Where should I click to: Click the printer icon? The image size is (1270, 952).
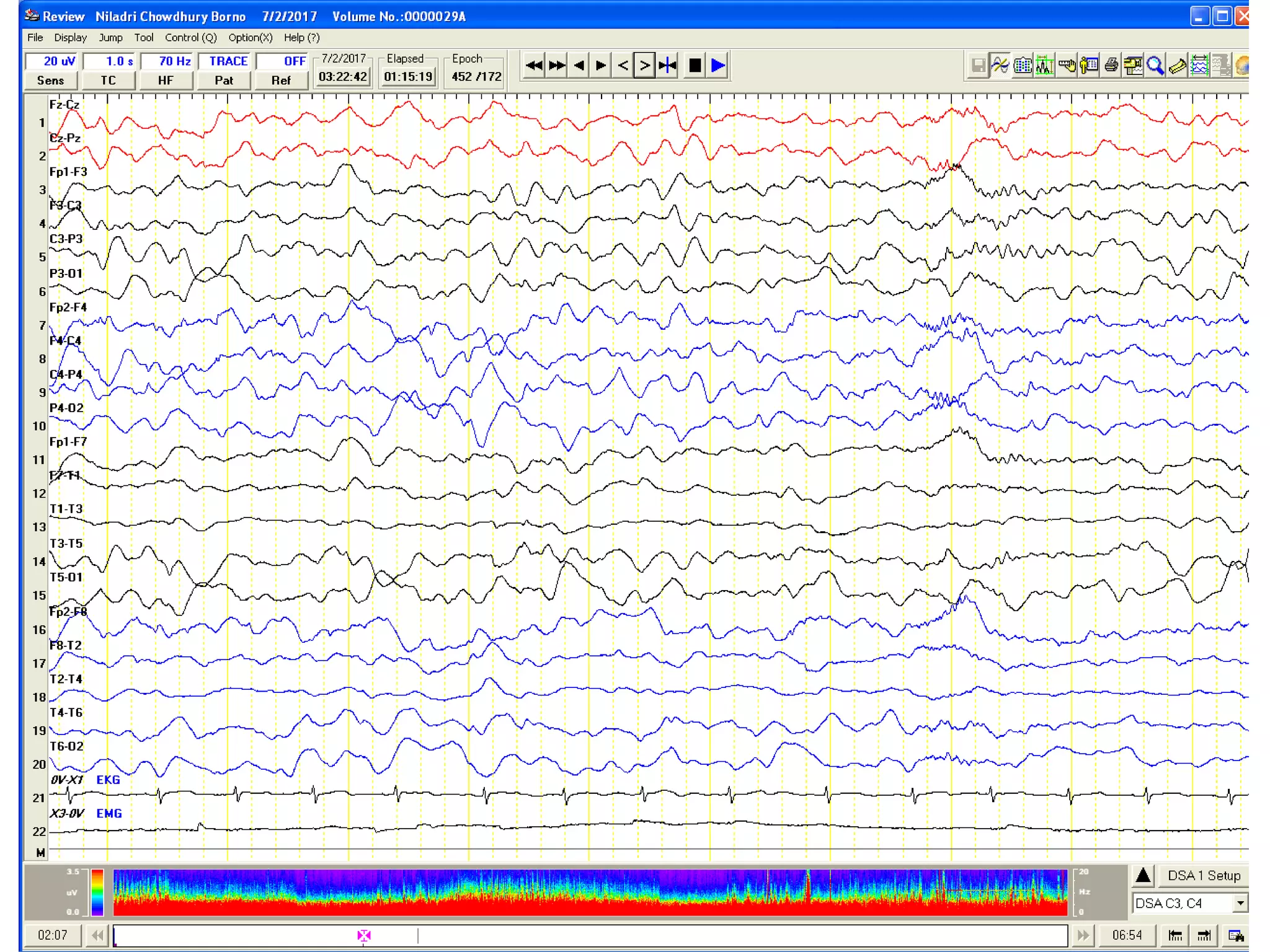pos(1111,65)
